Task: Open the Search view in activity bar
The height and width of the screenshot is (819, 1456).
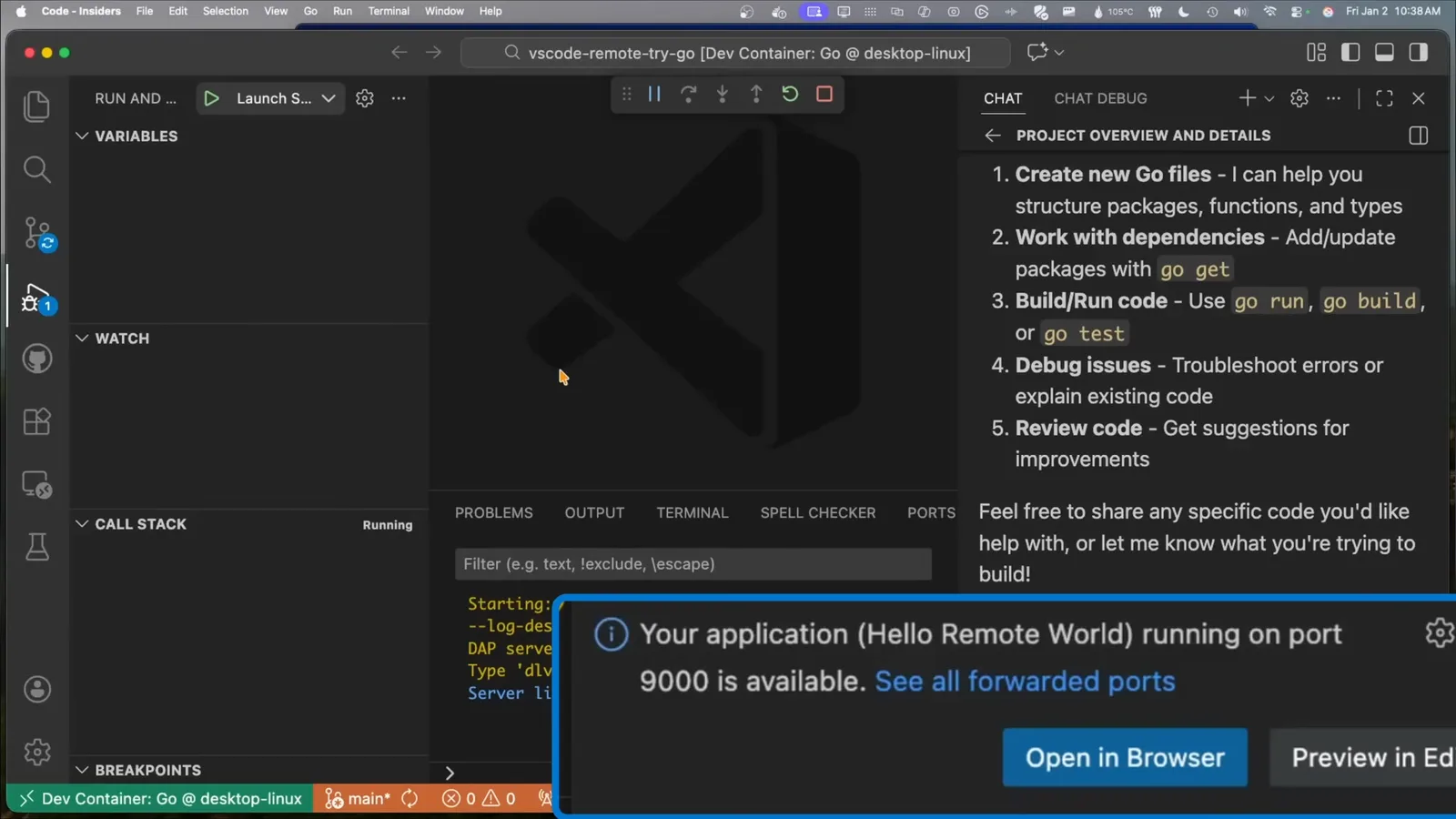Action: pyautogui.click(x=36, y=169)
